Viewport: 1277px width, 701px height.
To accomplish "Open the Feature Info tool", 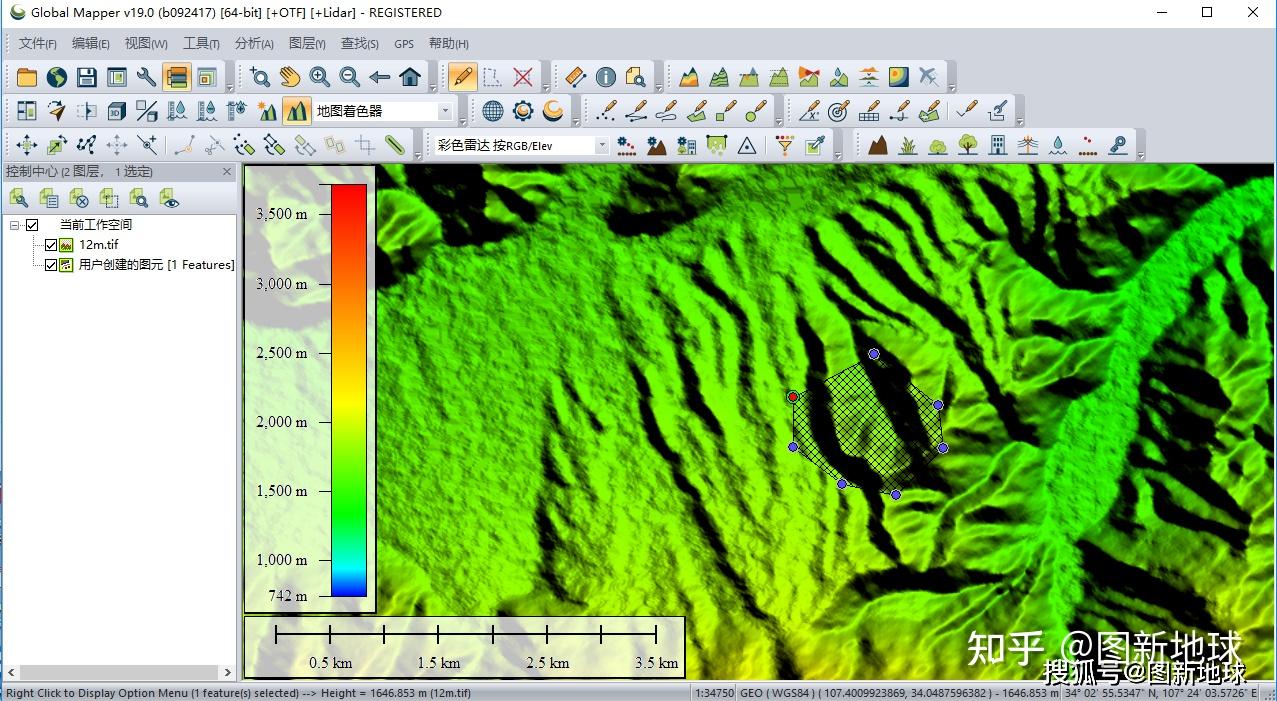I will 606,77.
